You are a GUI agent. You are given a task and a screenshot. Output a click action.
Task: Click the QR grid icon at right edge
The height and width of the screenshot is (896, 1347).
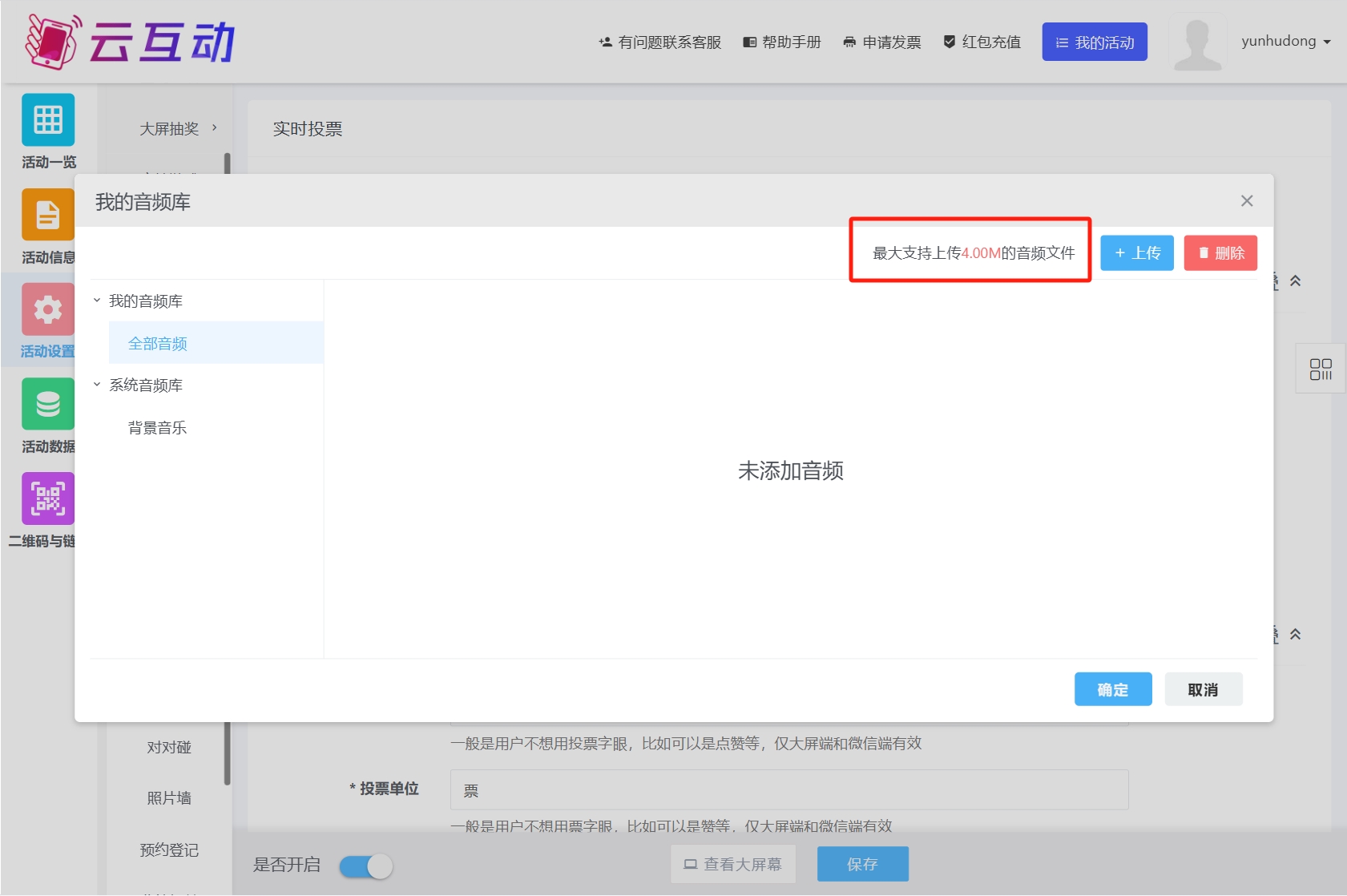pyautogui.click(x=1321, y=369)
